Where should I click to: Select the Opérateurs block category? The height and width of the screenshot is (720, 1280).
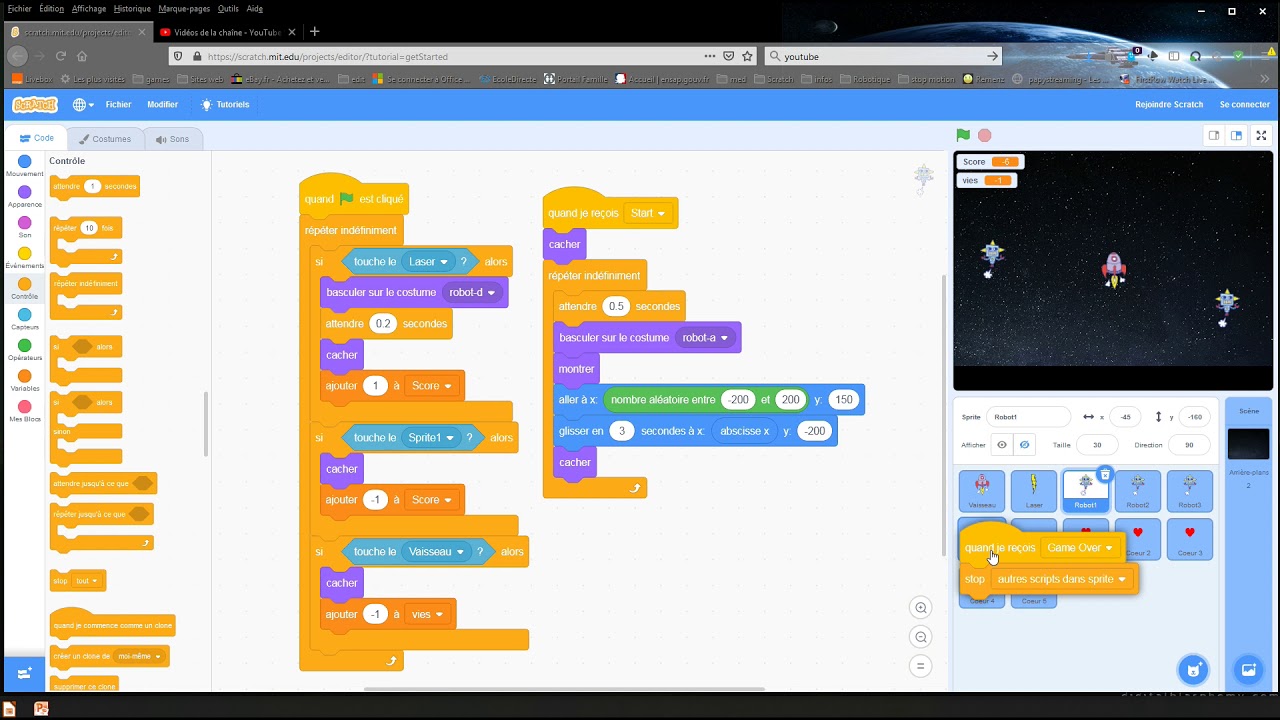coord(25,350)
